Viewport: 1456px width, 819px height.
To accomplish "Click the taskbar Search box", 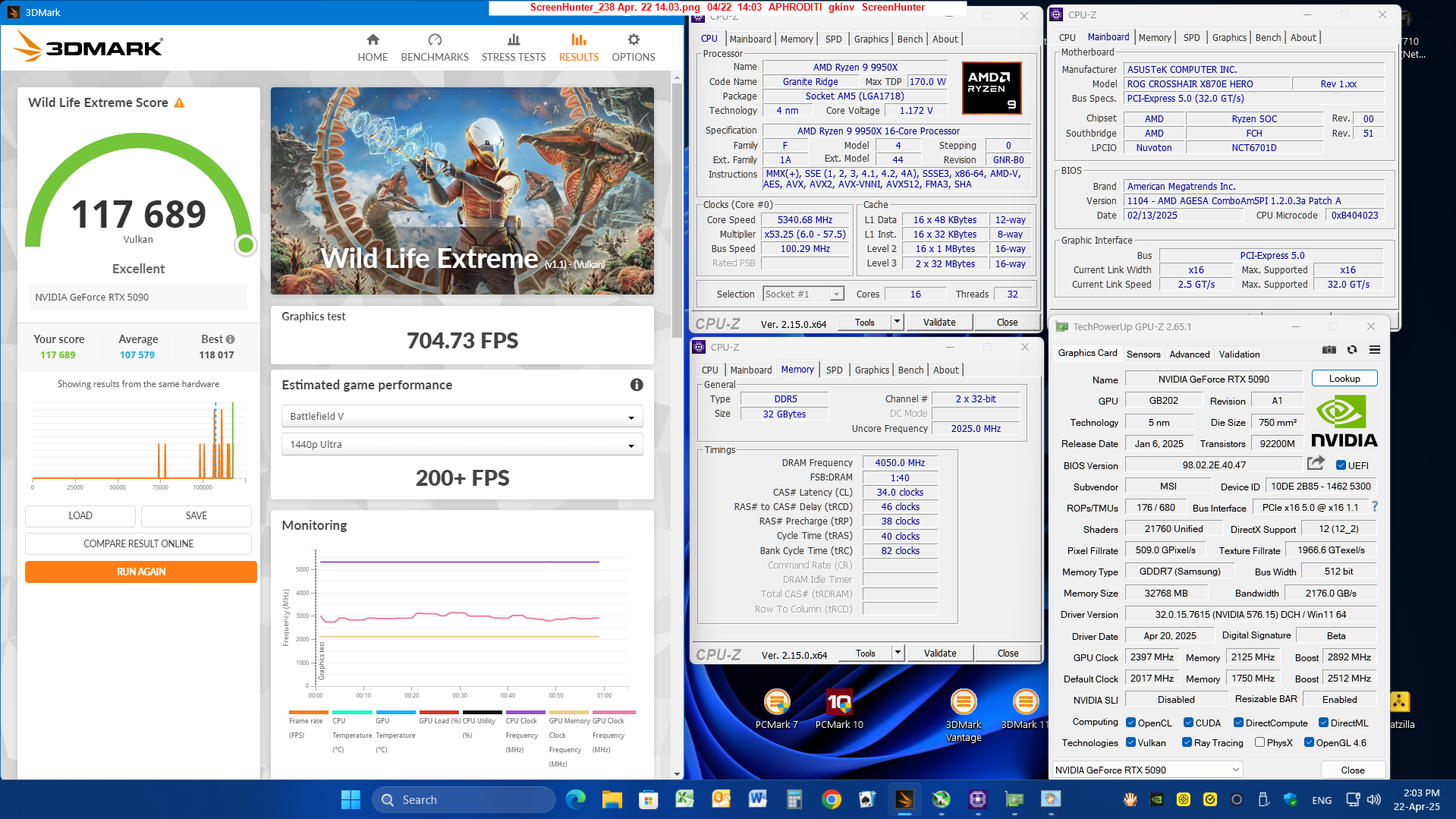I will point(464,799).
